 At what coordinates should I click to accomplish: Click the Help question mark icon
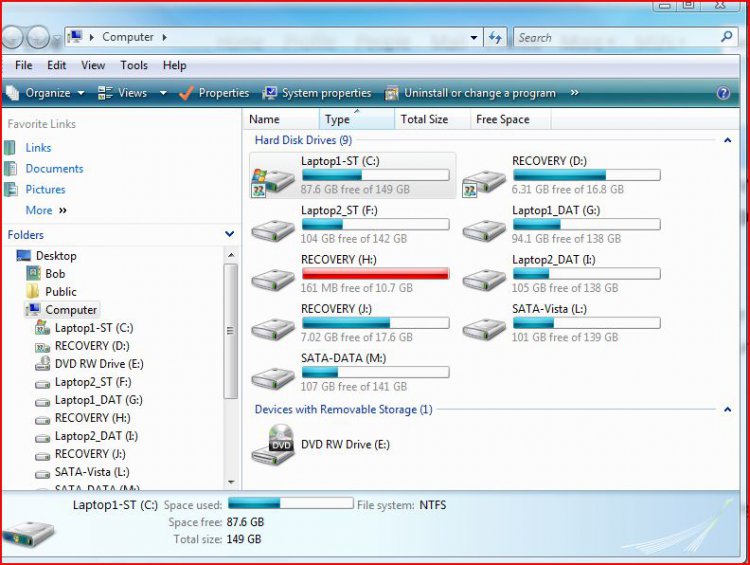(x=723, y=93)
